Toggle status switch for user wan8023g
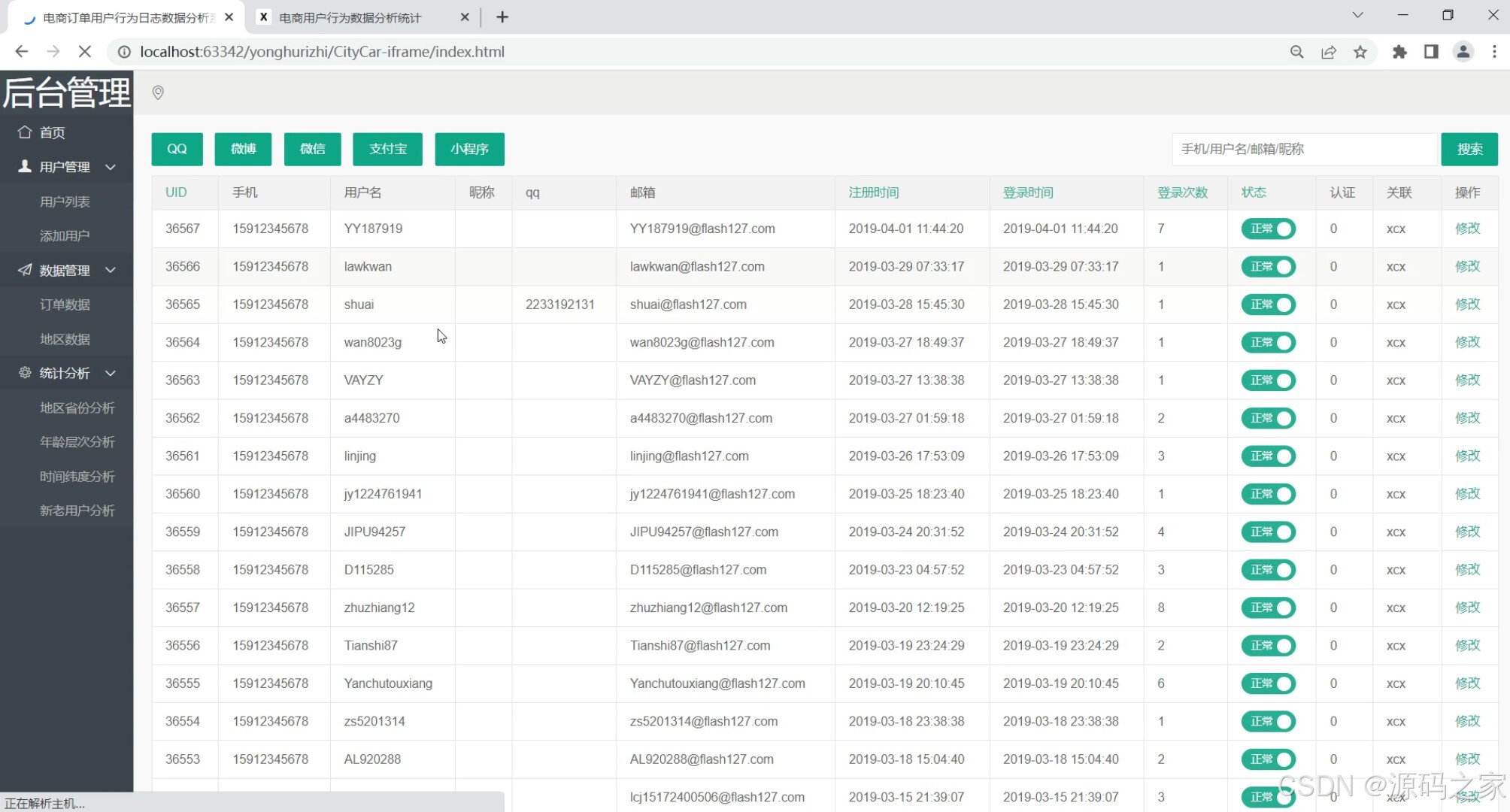Image resolution: width=1510 pixels, height=812 pixels. click(1269, 342)
